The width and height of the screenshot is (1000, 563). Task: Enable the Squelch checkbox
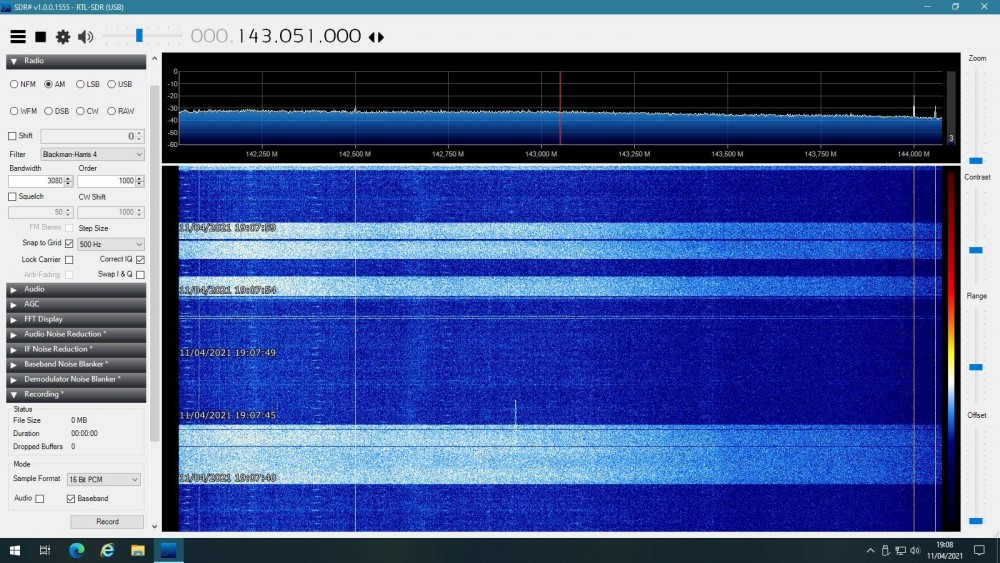12,196
